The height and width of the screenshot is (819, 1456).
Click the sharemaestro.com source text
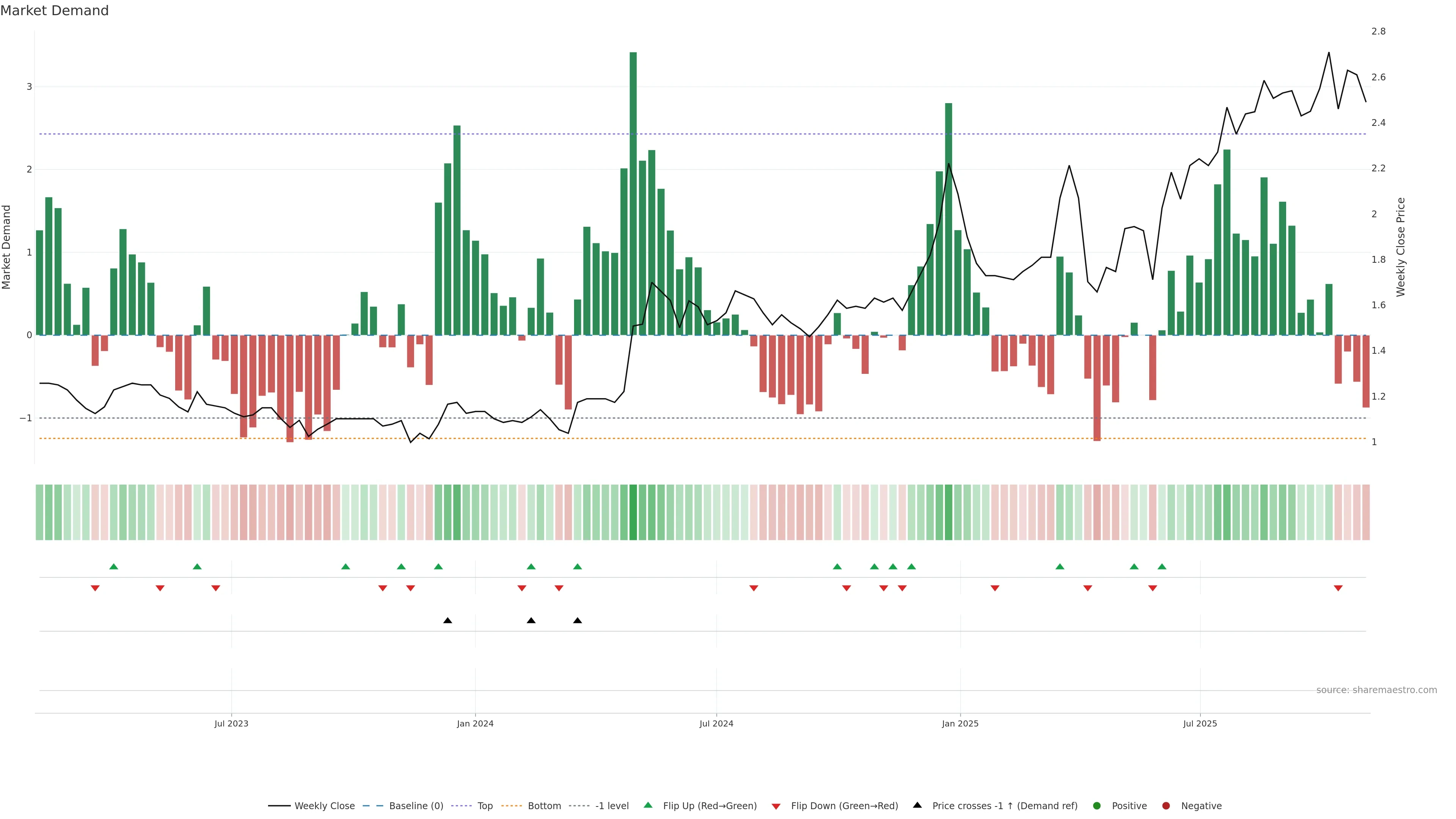(x=1376, y=690)
